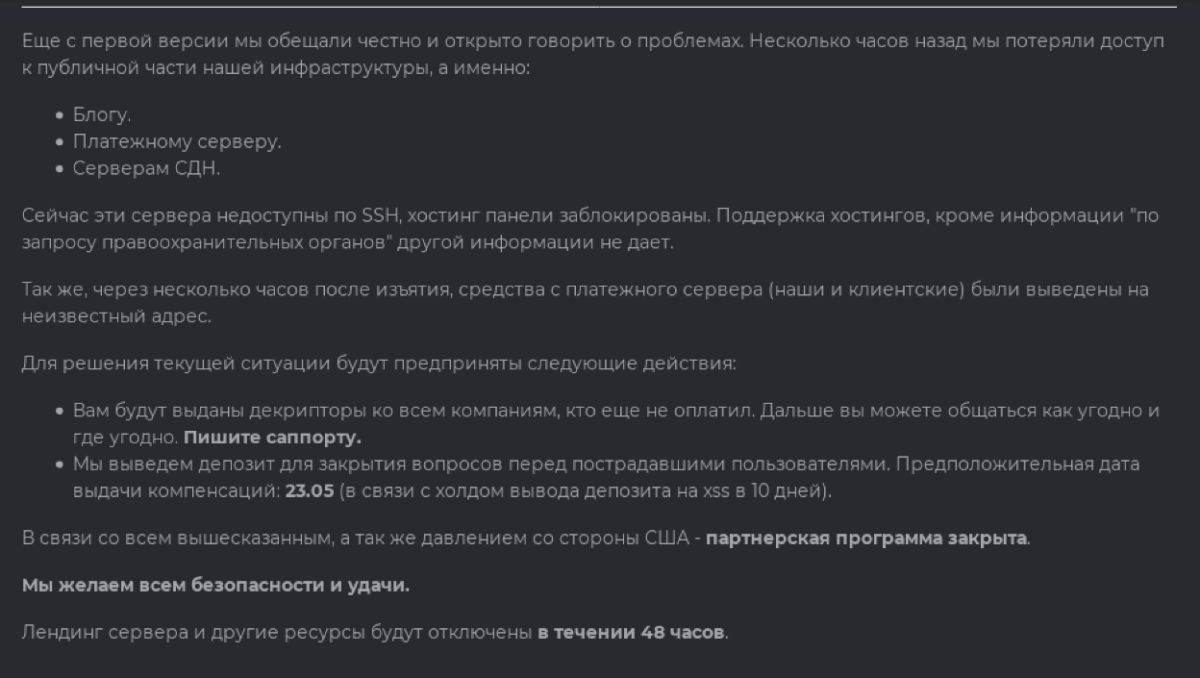Image resolution: width=1200 pixels, height=678 pixels.
Task: Select the "Платежному серверу." bullet item
Action: point(177,142)
